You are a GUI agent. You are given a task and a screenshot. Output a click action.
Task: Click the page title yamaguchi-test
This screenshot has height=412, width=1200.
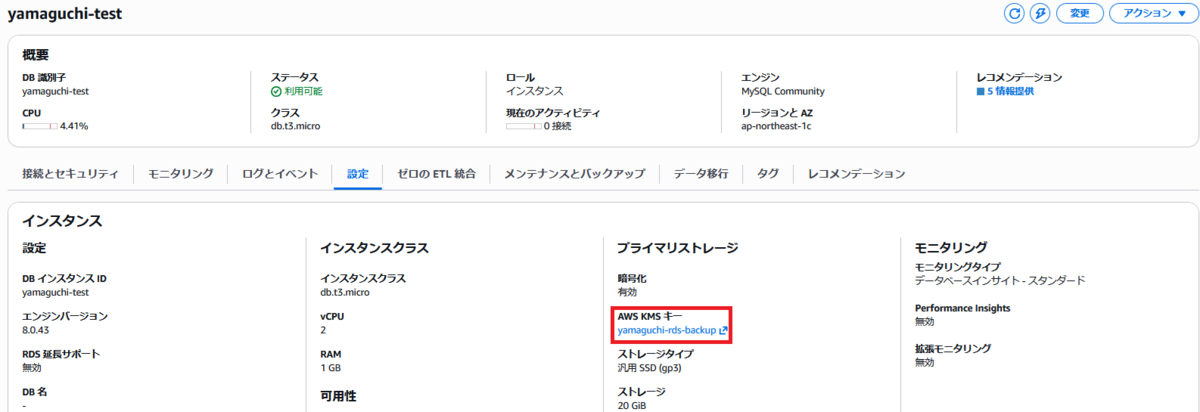point(65,13)
